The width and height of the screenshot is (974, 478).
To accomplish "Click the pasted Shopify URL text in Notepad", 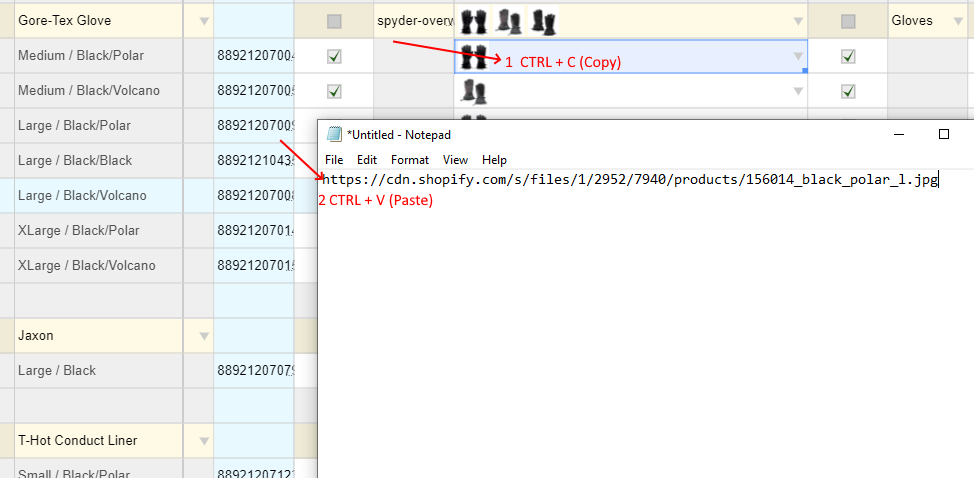I will coord(628,180).
